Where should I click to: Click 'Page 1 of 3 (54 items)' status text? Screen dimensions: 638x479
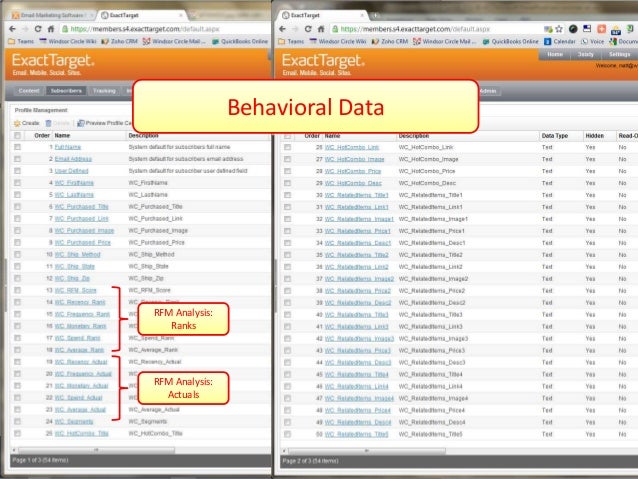40,460
